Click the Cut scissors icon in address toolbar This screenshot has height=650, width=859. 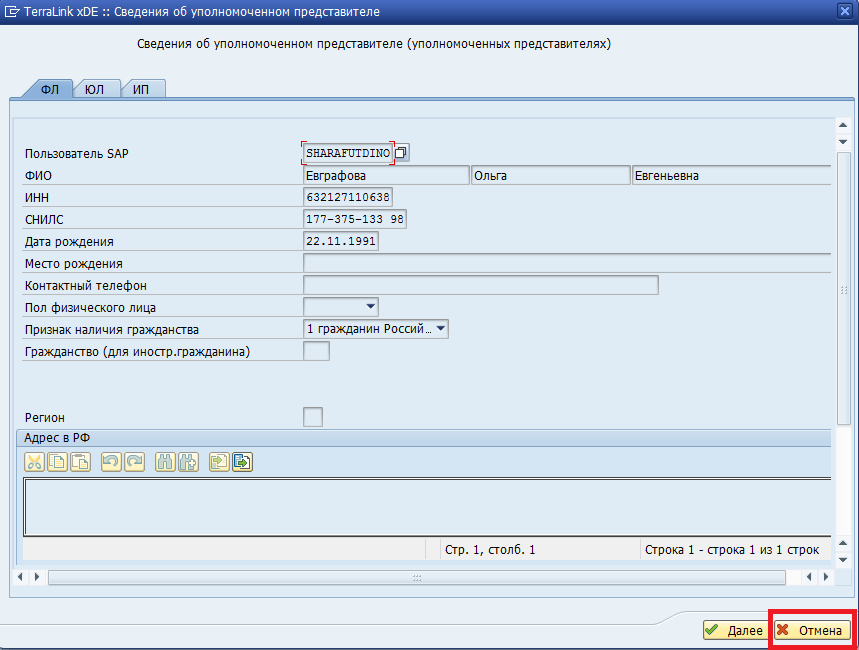34,461
